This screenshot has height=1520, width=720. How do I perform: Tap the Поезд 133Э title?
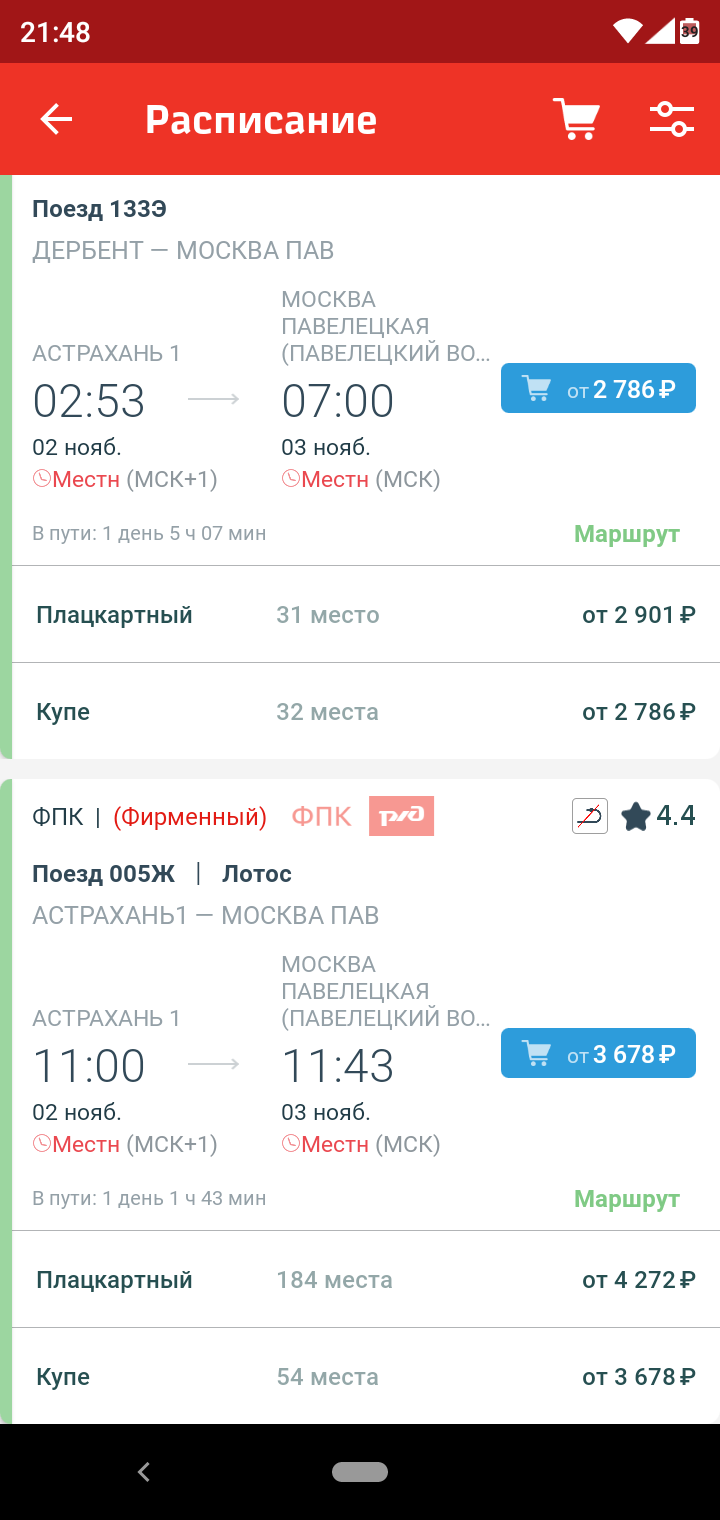(99, 209)
